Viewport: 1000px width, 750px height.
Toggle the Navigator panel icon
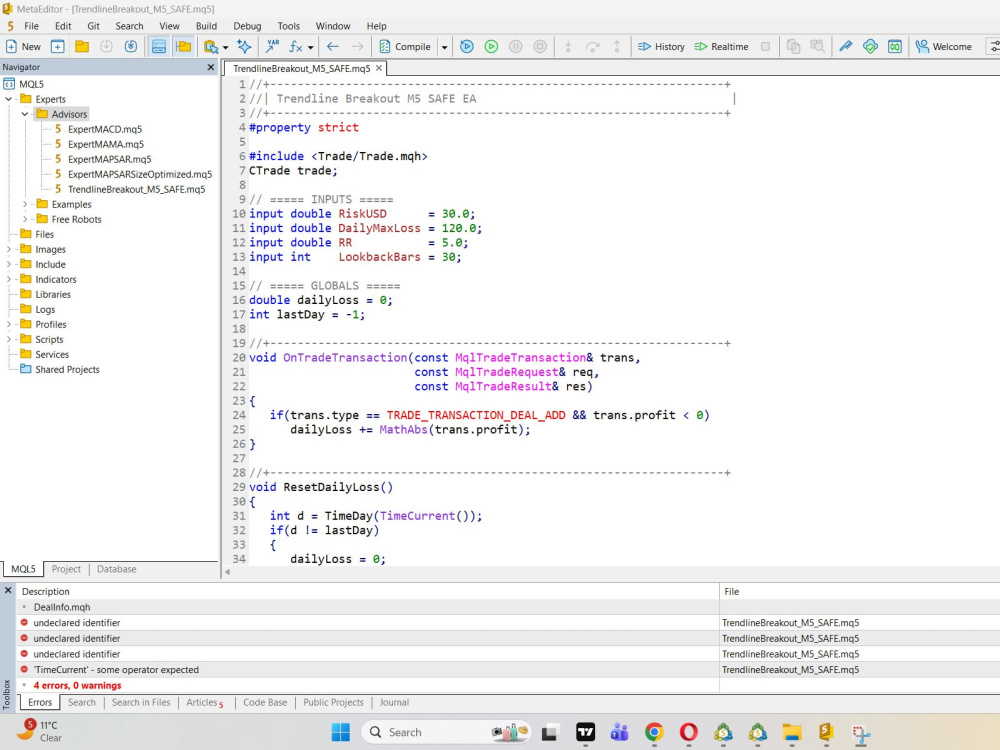click(184, 47)
